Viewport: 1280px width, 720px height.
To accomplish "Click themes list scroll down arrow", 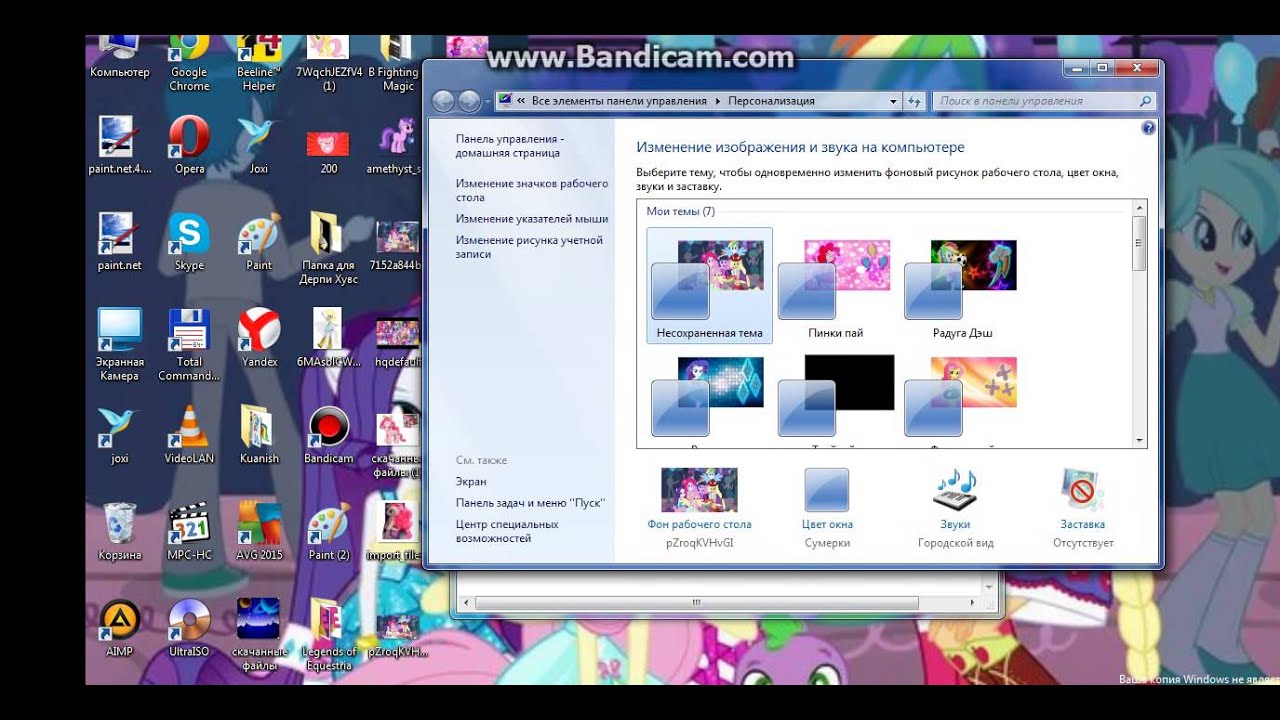I will point(1139,441).
